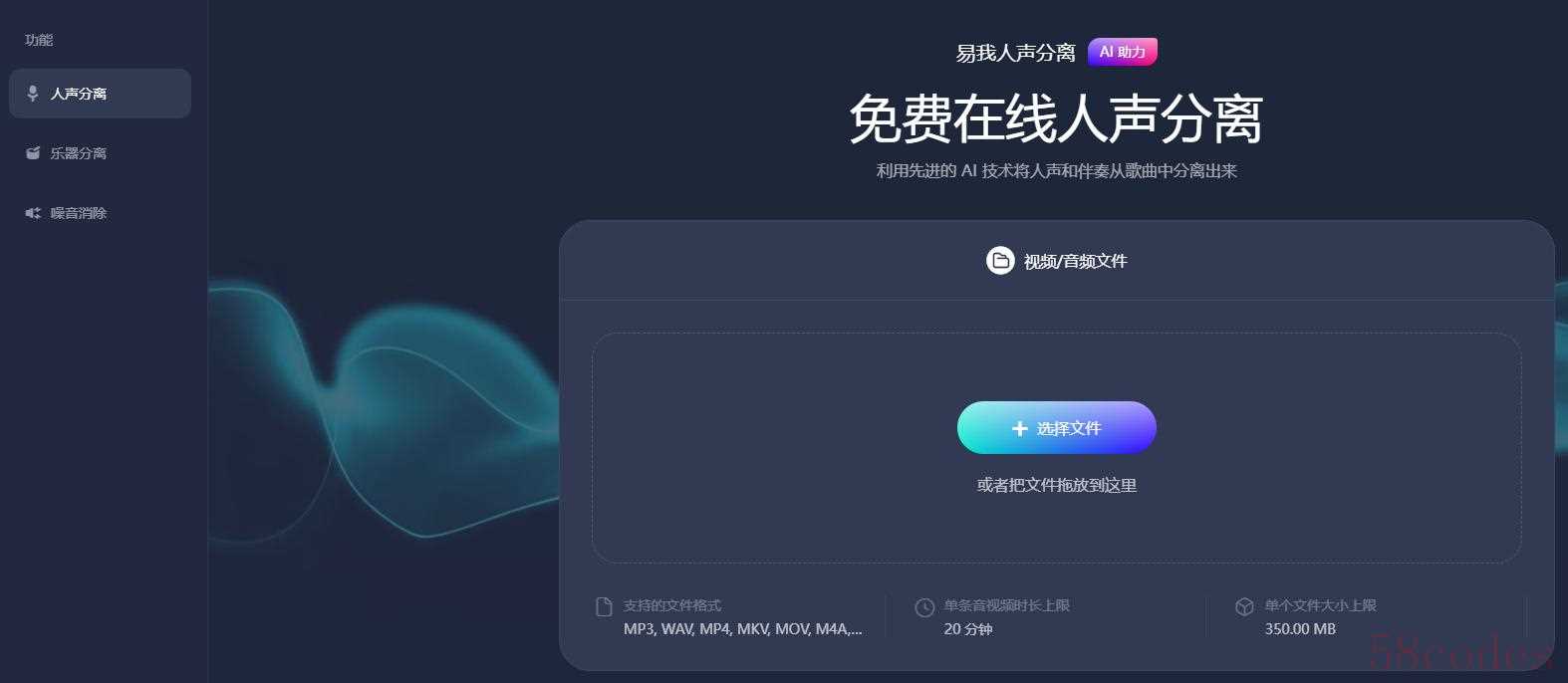
Task: Open the 人声分离 sidebar item
Action: pos(100,94)
